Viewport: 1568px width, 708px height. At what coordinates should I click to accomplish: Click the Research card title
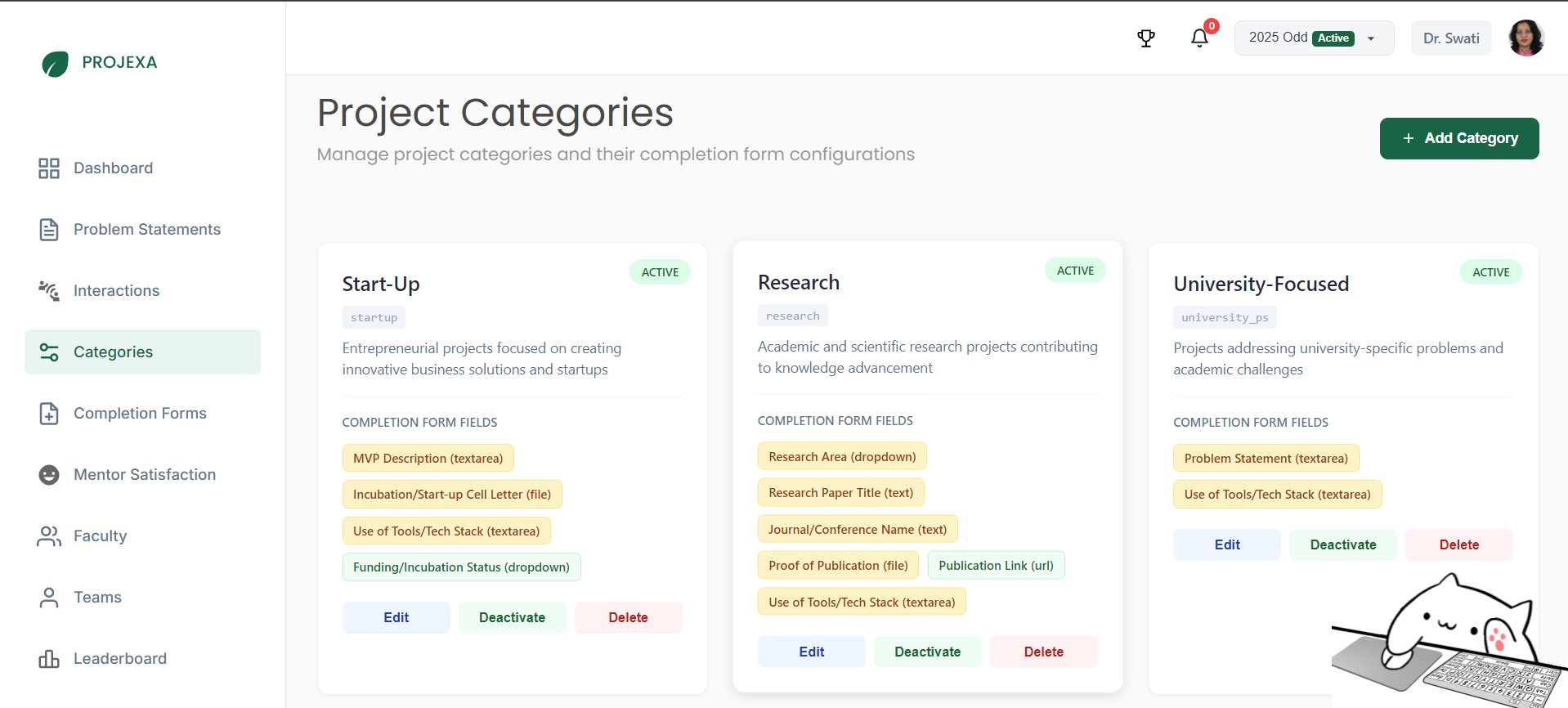(799, 283)
